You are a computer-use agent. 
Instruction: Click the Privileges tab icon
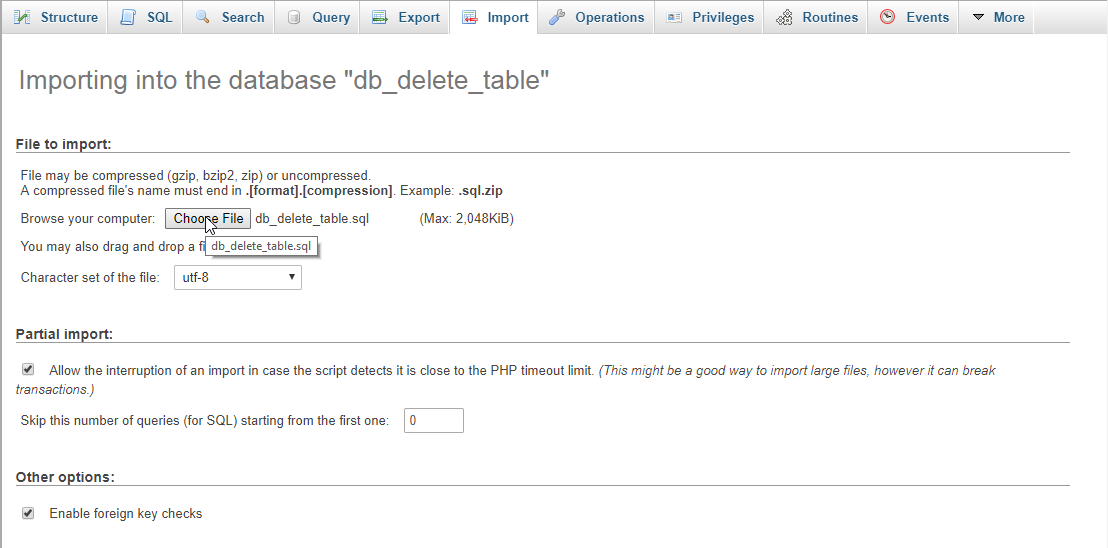tap(674, 17)
